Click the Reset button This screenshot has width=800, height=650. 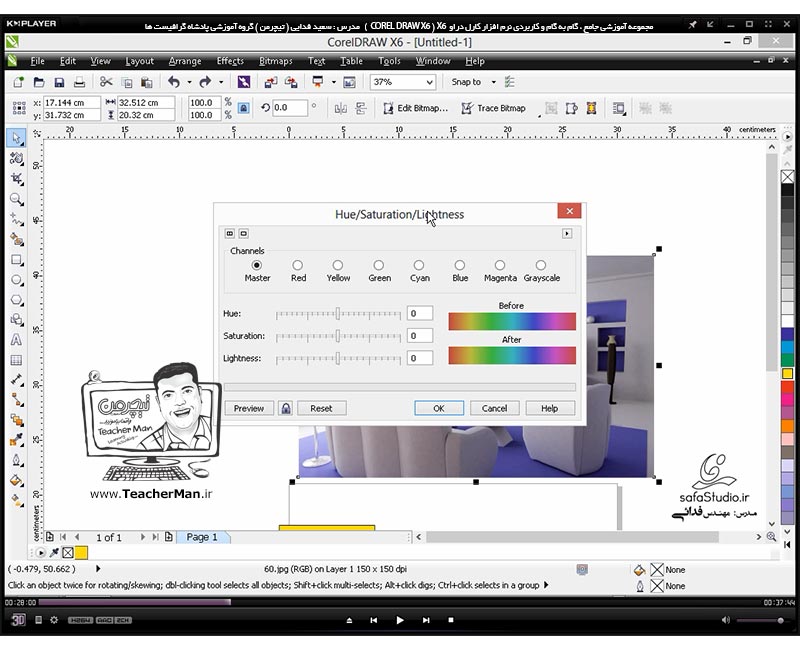click(321, 408)
